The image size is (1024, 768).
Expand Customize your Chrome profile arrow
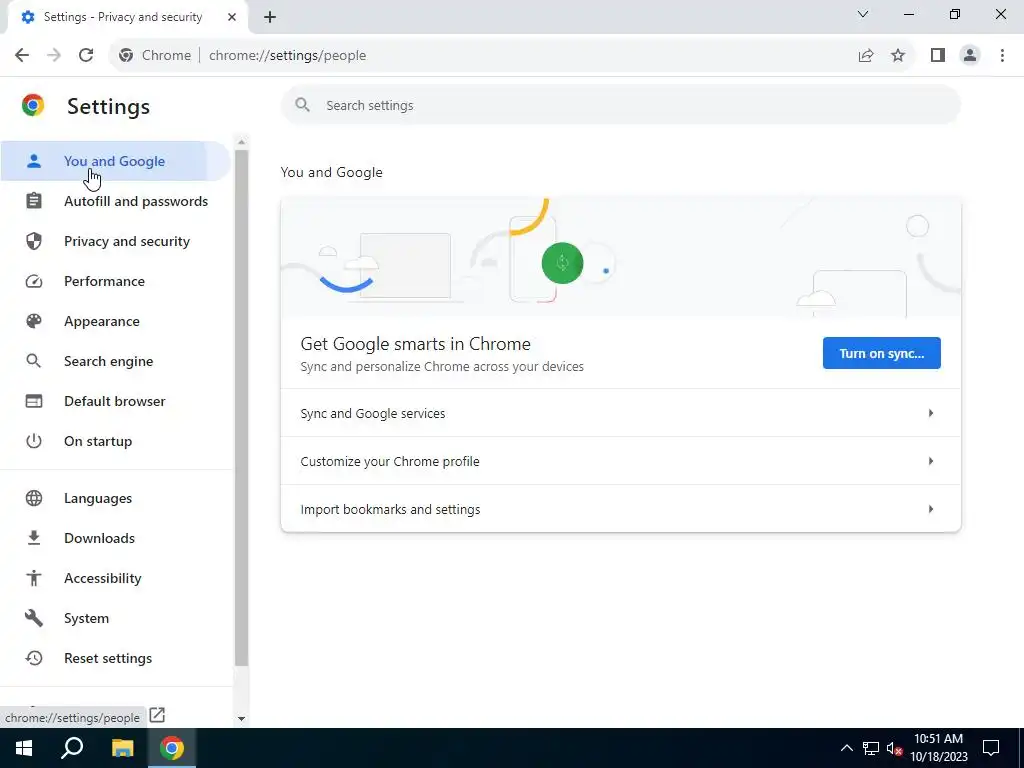[931, 461]
